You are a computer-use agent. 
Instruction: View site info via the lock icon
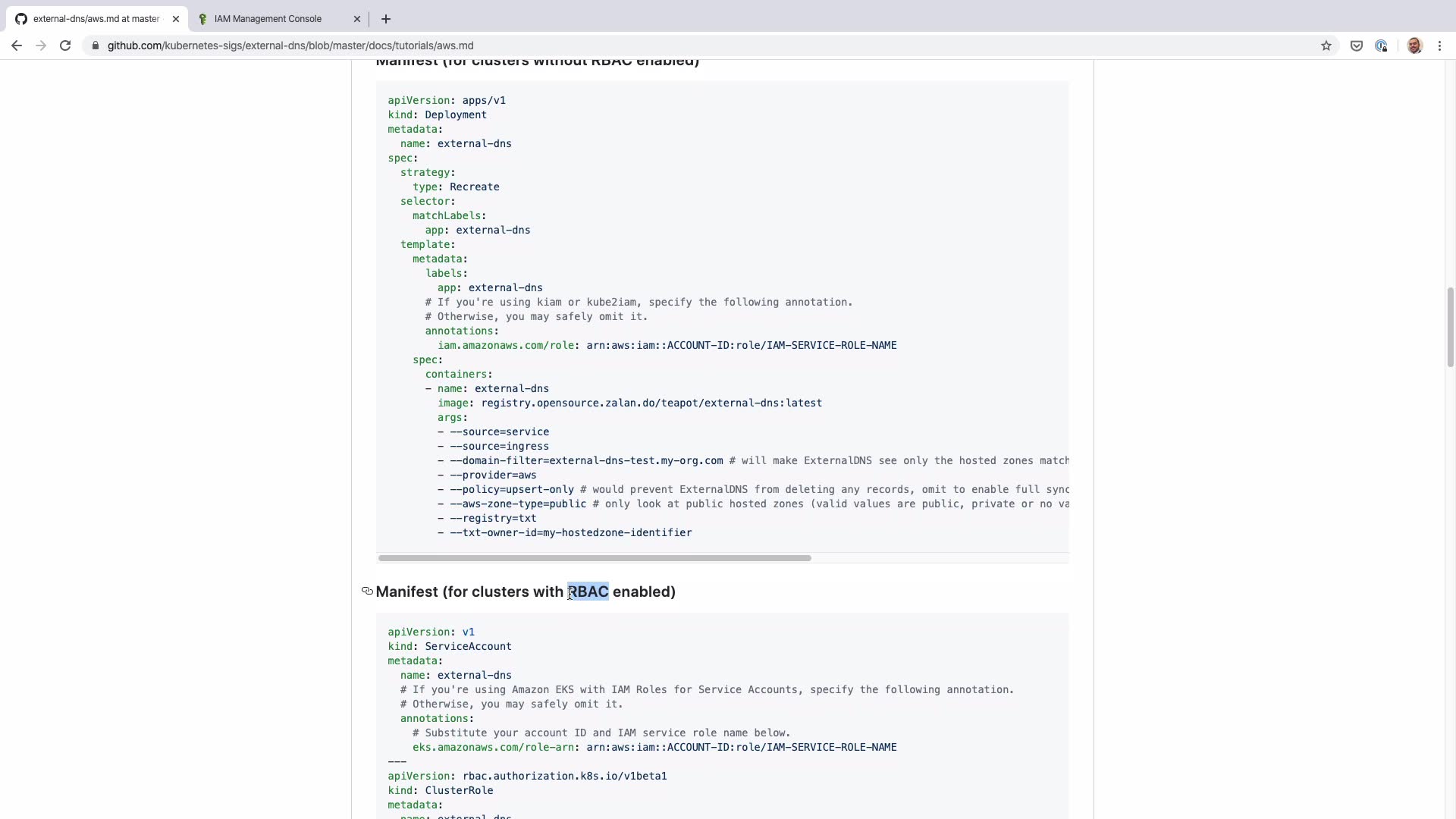[95, 46]
